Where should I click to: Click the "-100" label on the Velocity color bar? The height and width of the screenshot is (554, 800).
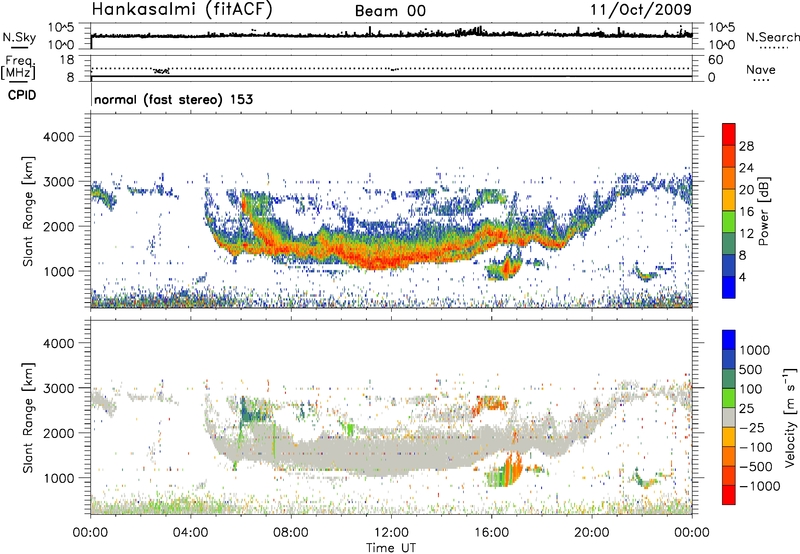coord(756,447)
